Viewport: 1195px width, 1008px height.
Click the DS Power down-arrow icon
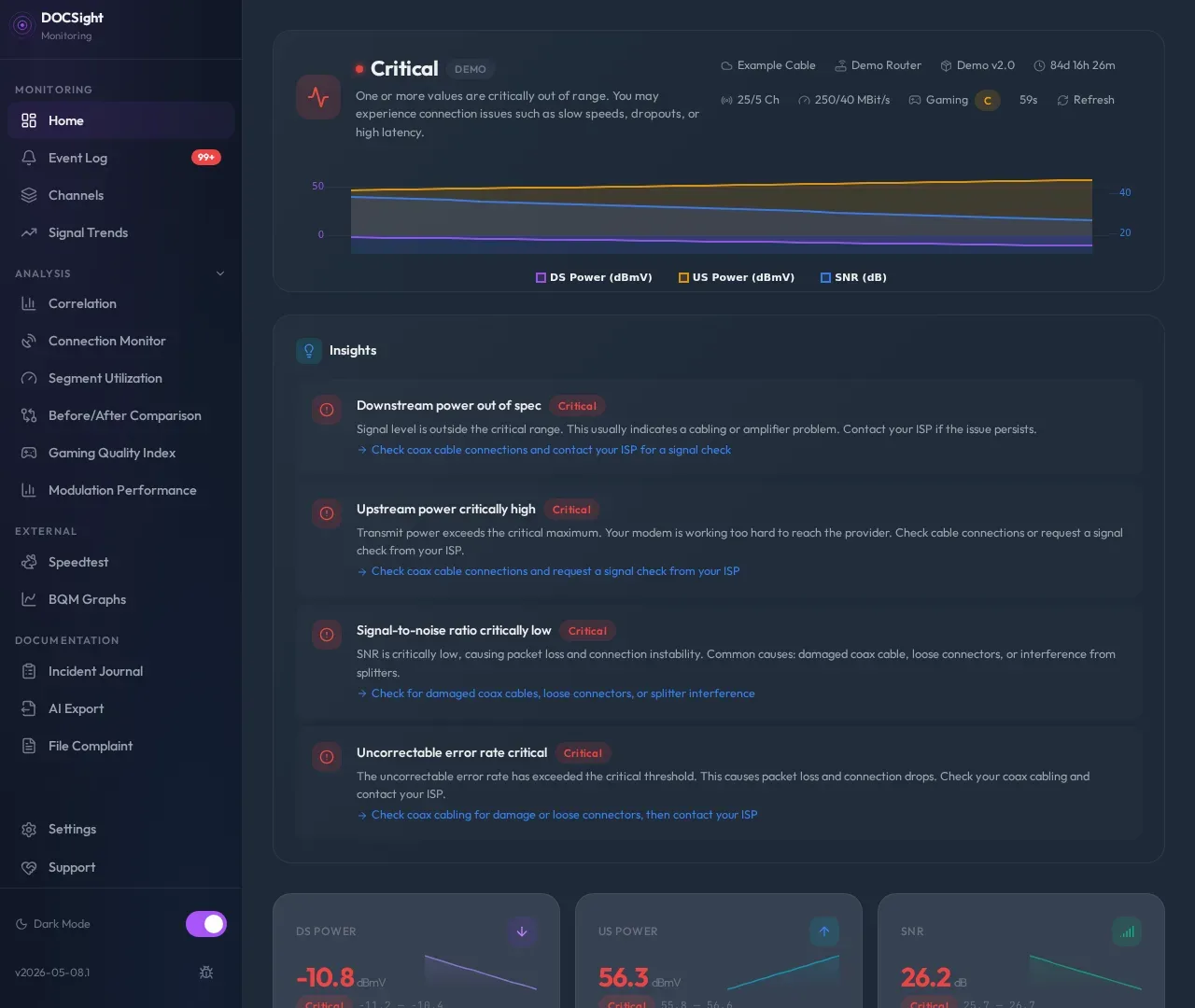[522, 931]
